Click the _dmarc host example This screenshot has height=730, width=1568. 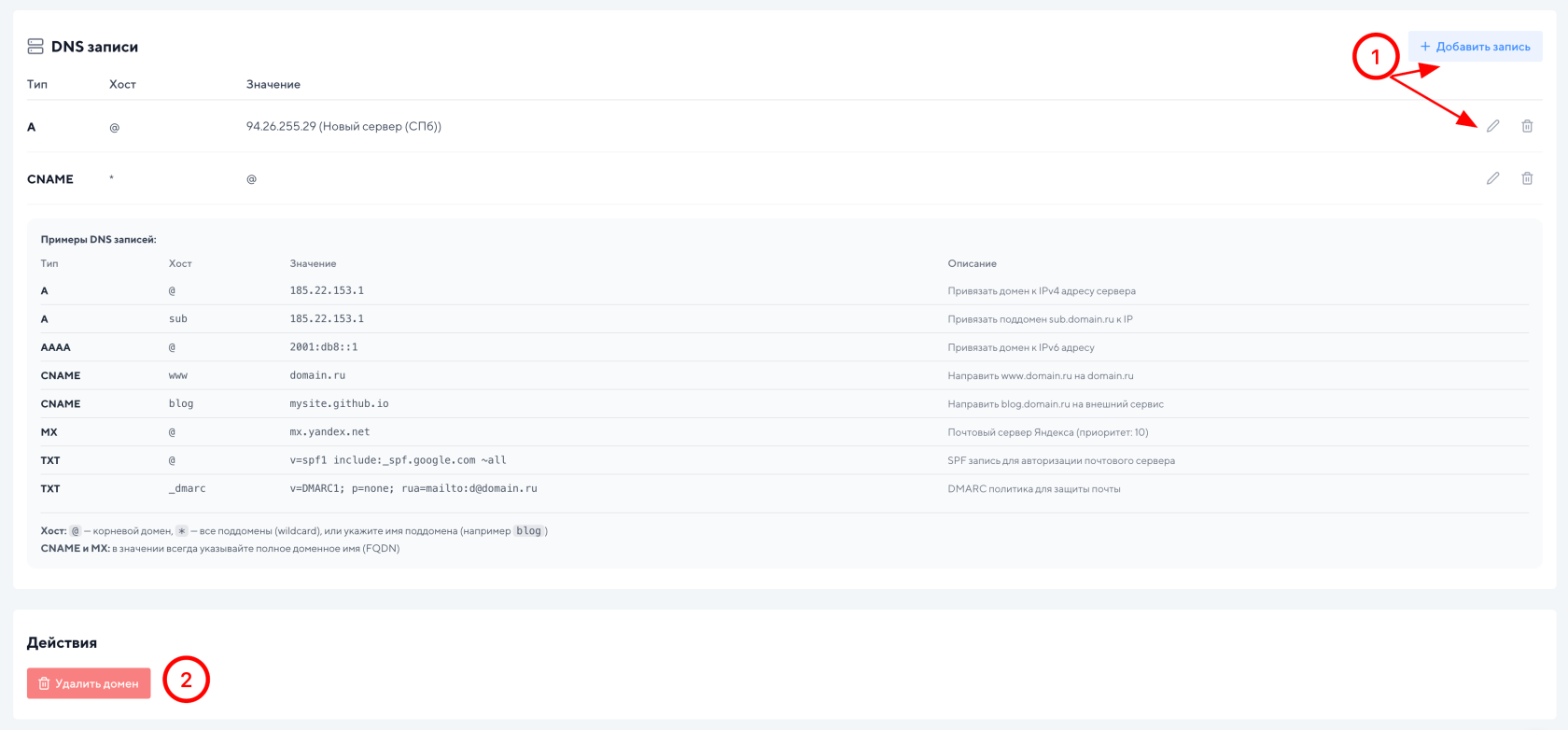(x=187, y=488)
